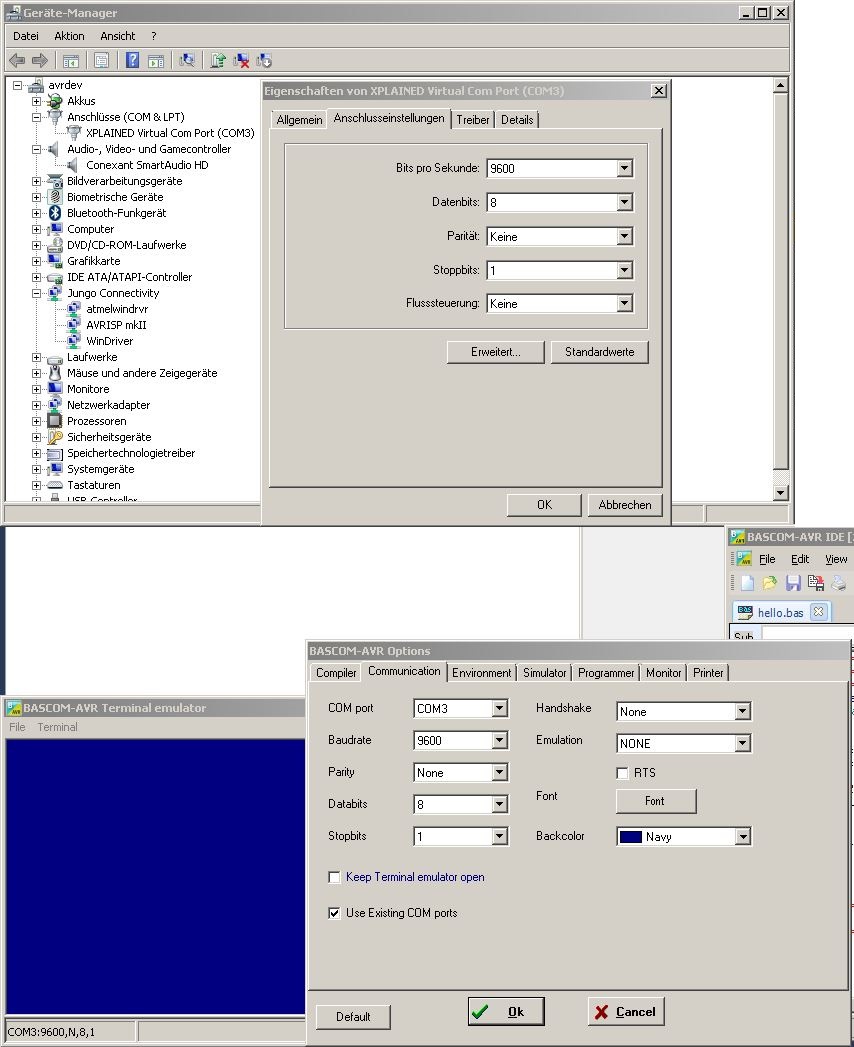Open the Parität dropdown
This screenshot has height=1047, width=854.
[624, 236]
